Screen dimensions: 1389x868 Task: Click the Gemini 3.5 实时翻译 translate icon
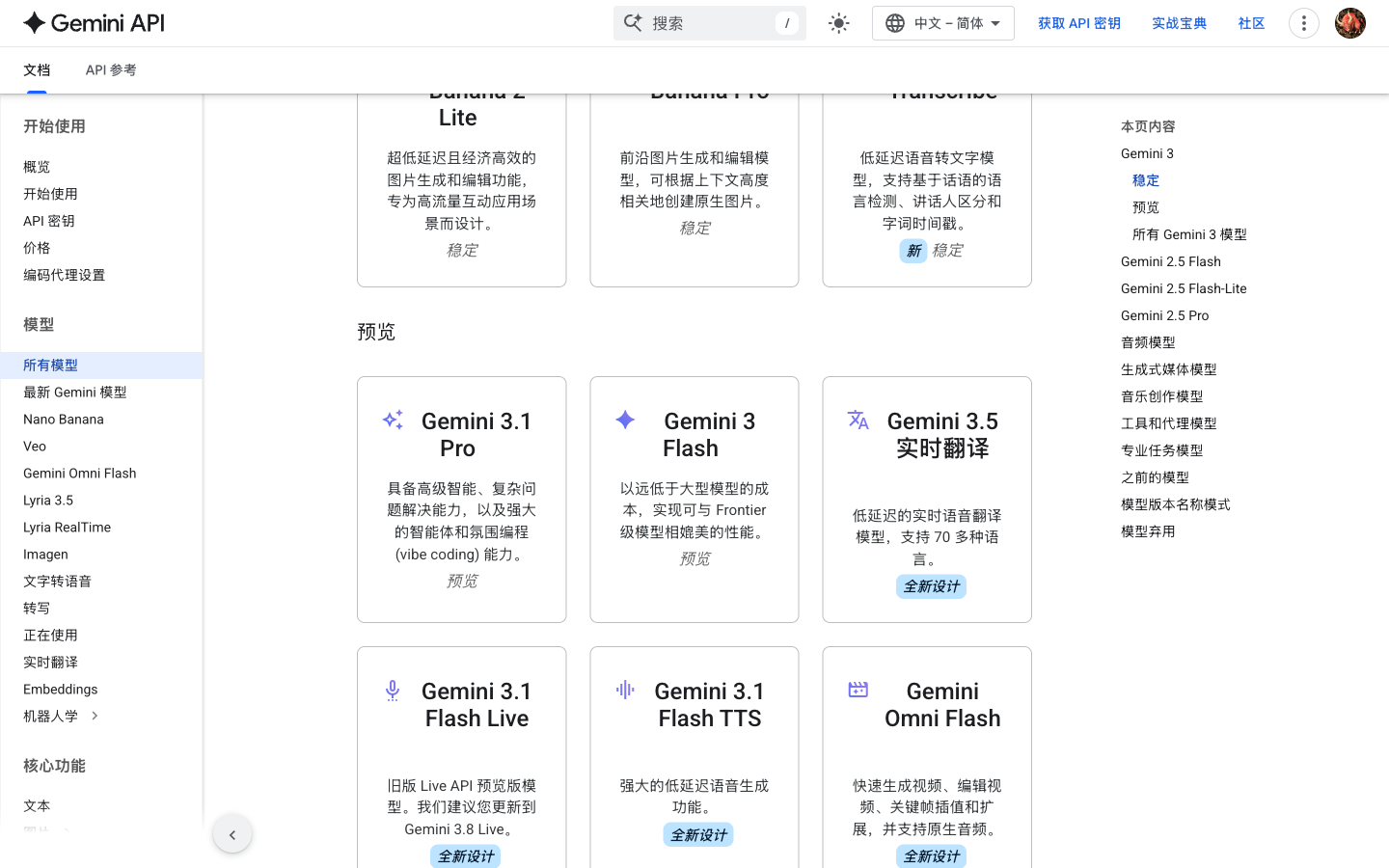click(858, 420)
